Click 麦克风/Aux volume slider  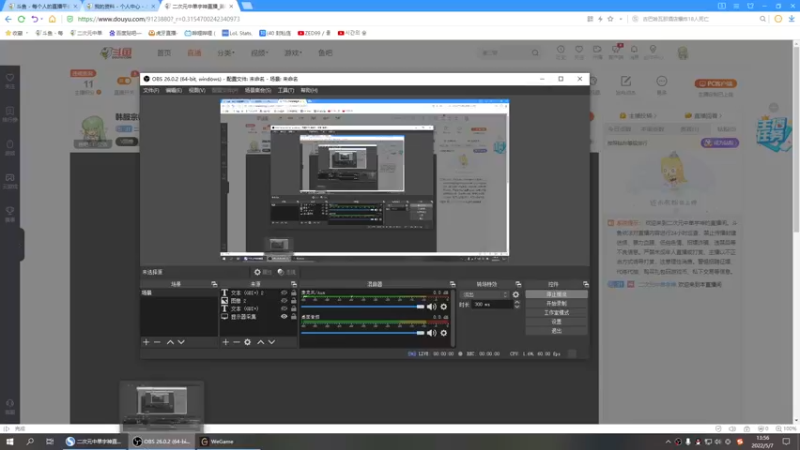click(363, 307)
